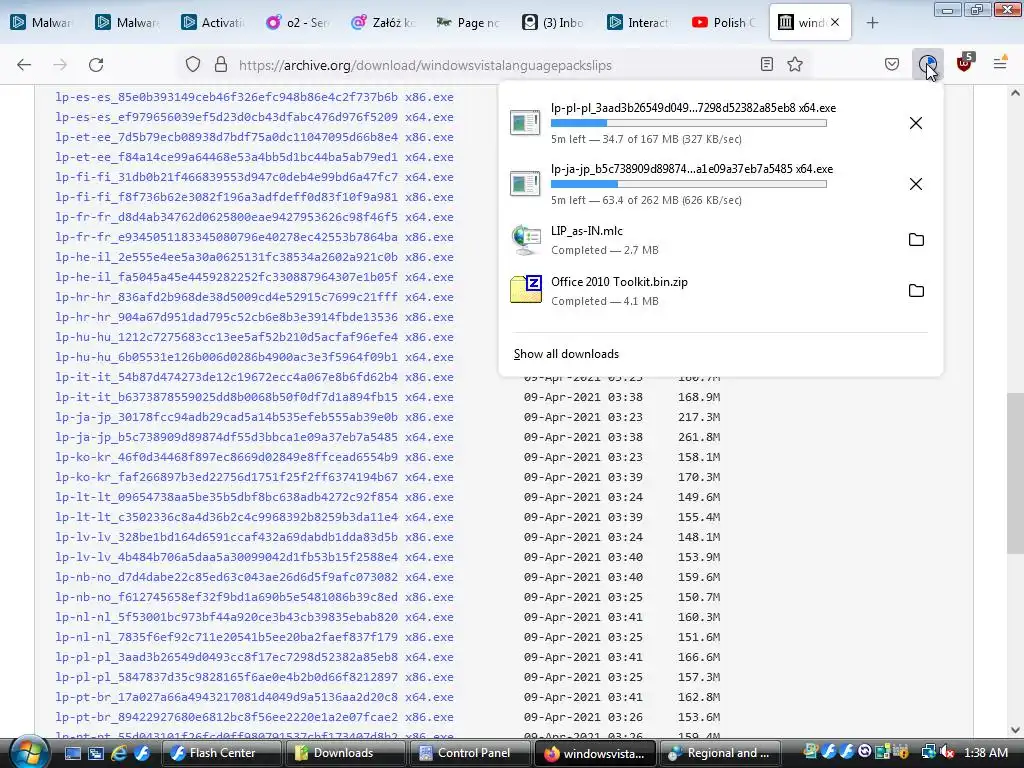Open lp-it-it_b6373878559025dd x64.exe link

coord(254,397)
